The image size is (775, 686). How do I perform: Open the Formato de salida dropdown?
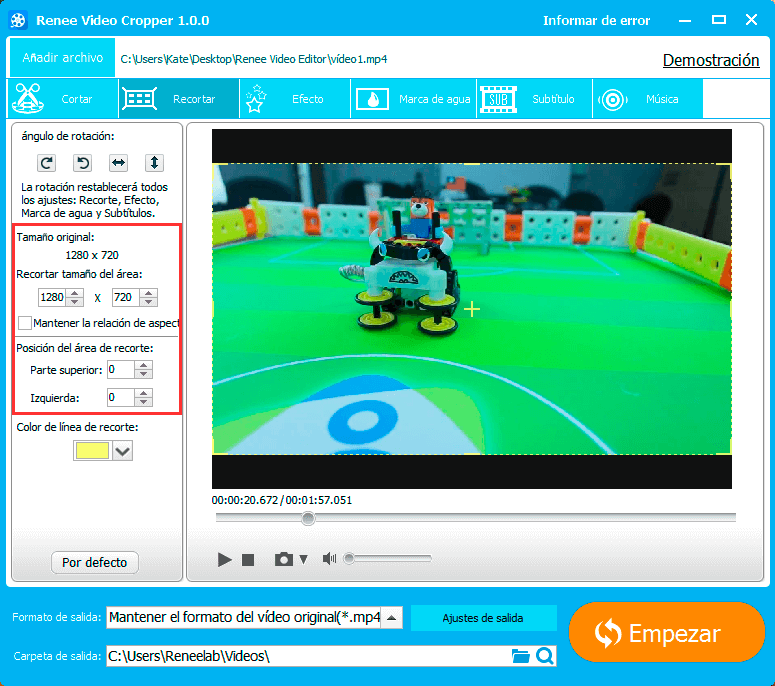391,618
